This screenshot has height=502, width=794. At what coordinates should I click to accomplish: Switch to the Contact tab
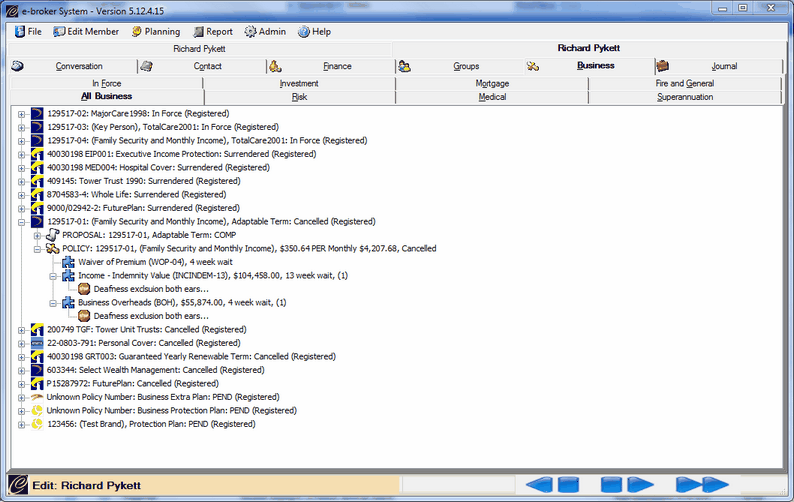point(202,66)
